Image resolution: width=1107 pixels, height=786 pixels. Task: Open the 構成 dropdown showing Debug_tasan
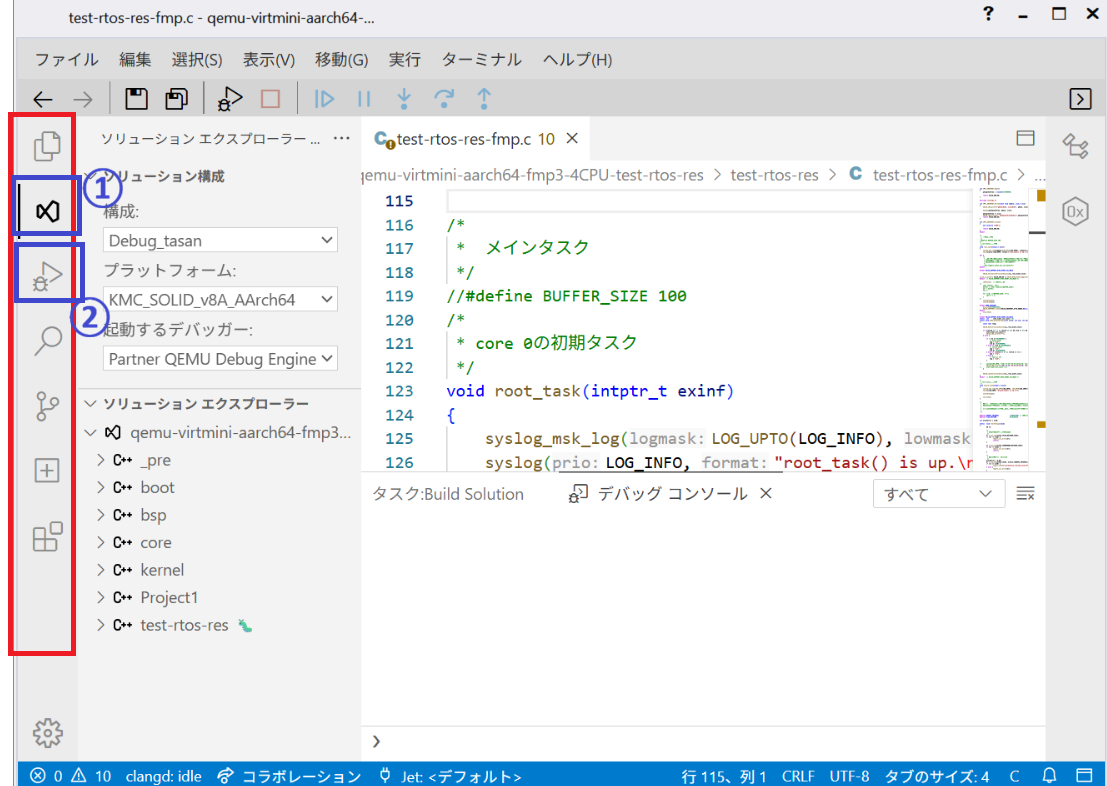pos(220,240)
